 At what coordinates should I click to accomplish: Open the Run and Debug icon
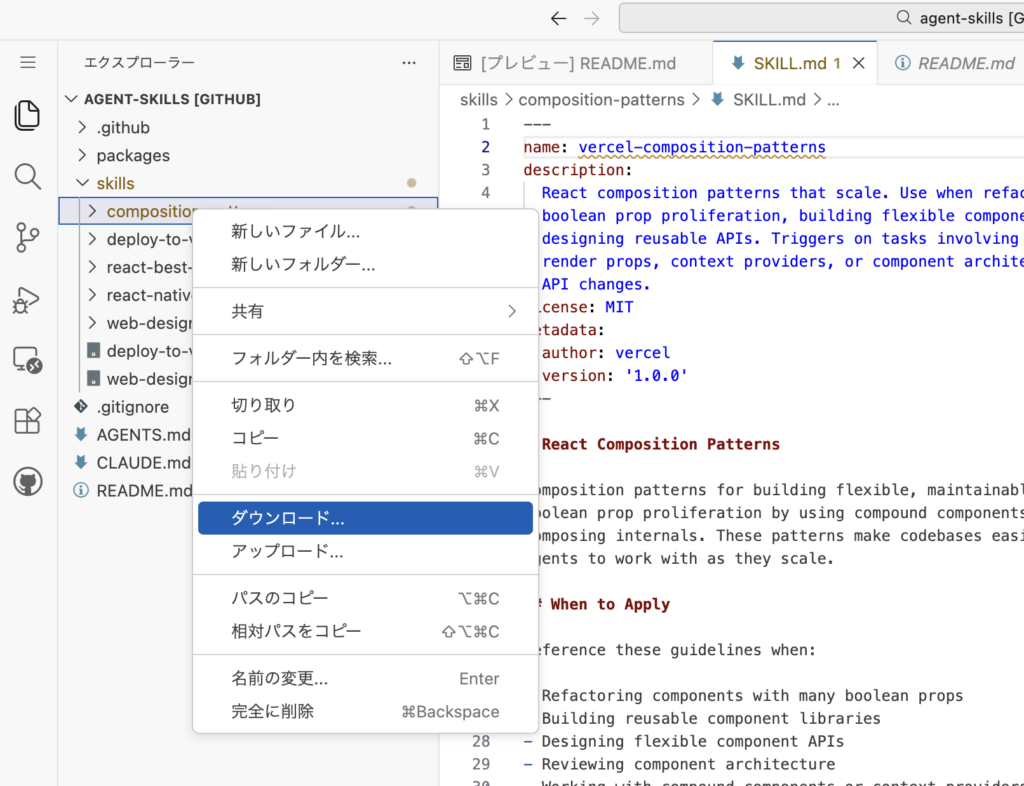click(28, 299)
